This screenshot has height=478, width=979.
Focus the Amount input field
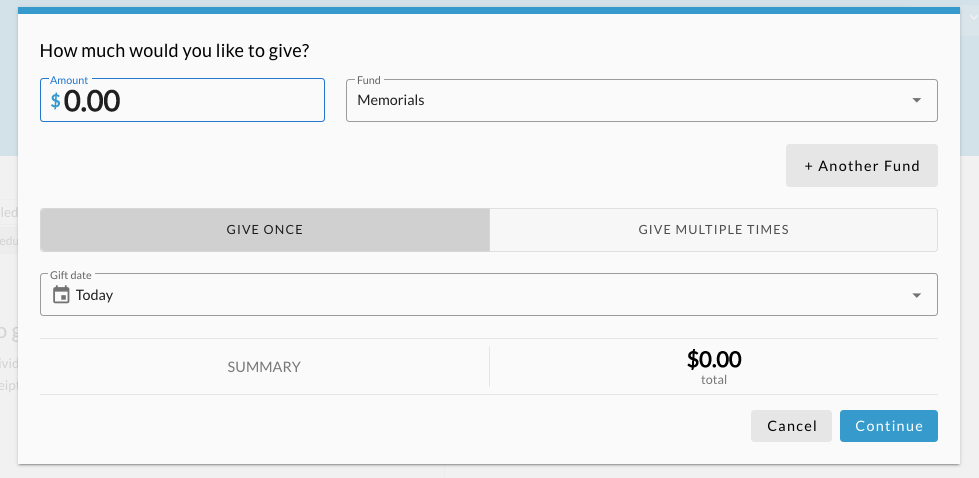coord(182,100)
